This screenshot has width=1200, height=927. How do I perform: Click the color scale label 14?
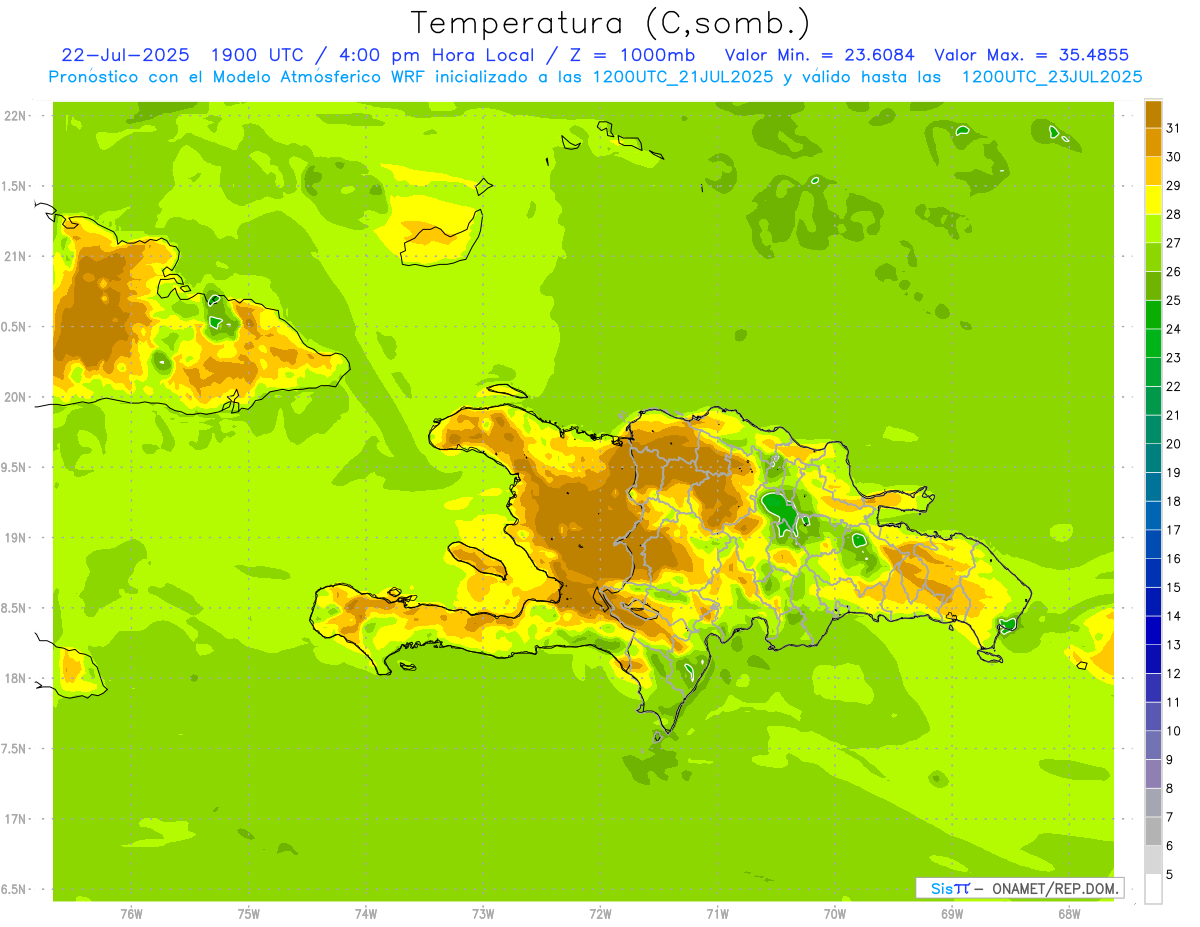1174,616
